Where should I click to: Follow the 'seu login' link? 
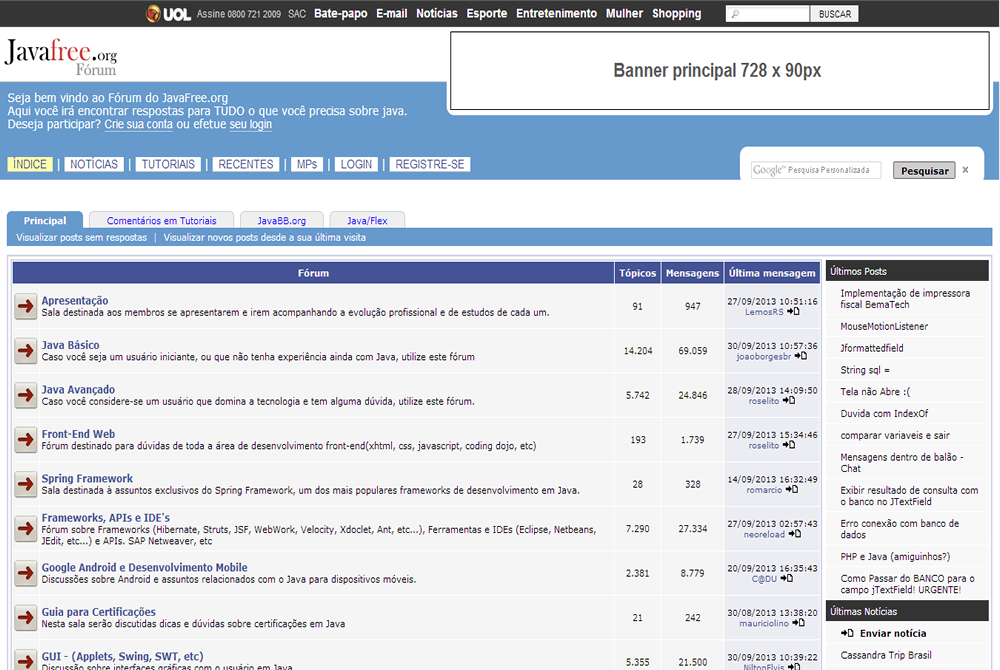(x=251, y=124)
